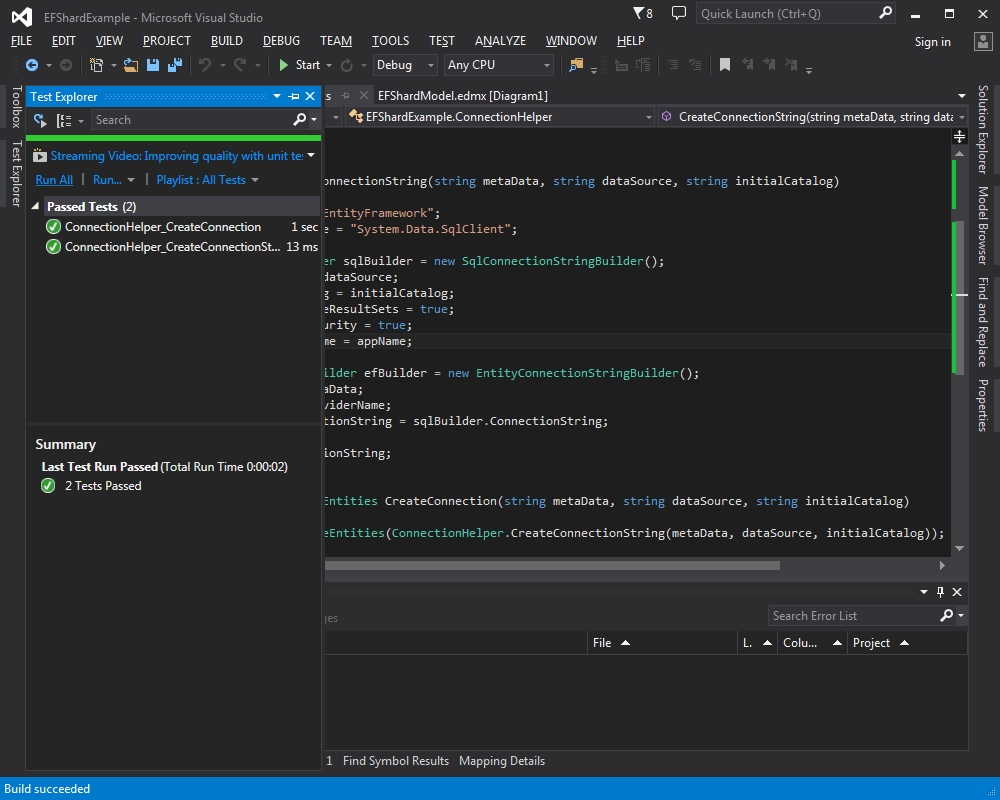
Task: Click split-editor handle above the vertical scrollbar
Action: point(959,137)
